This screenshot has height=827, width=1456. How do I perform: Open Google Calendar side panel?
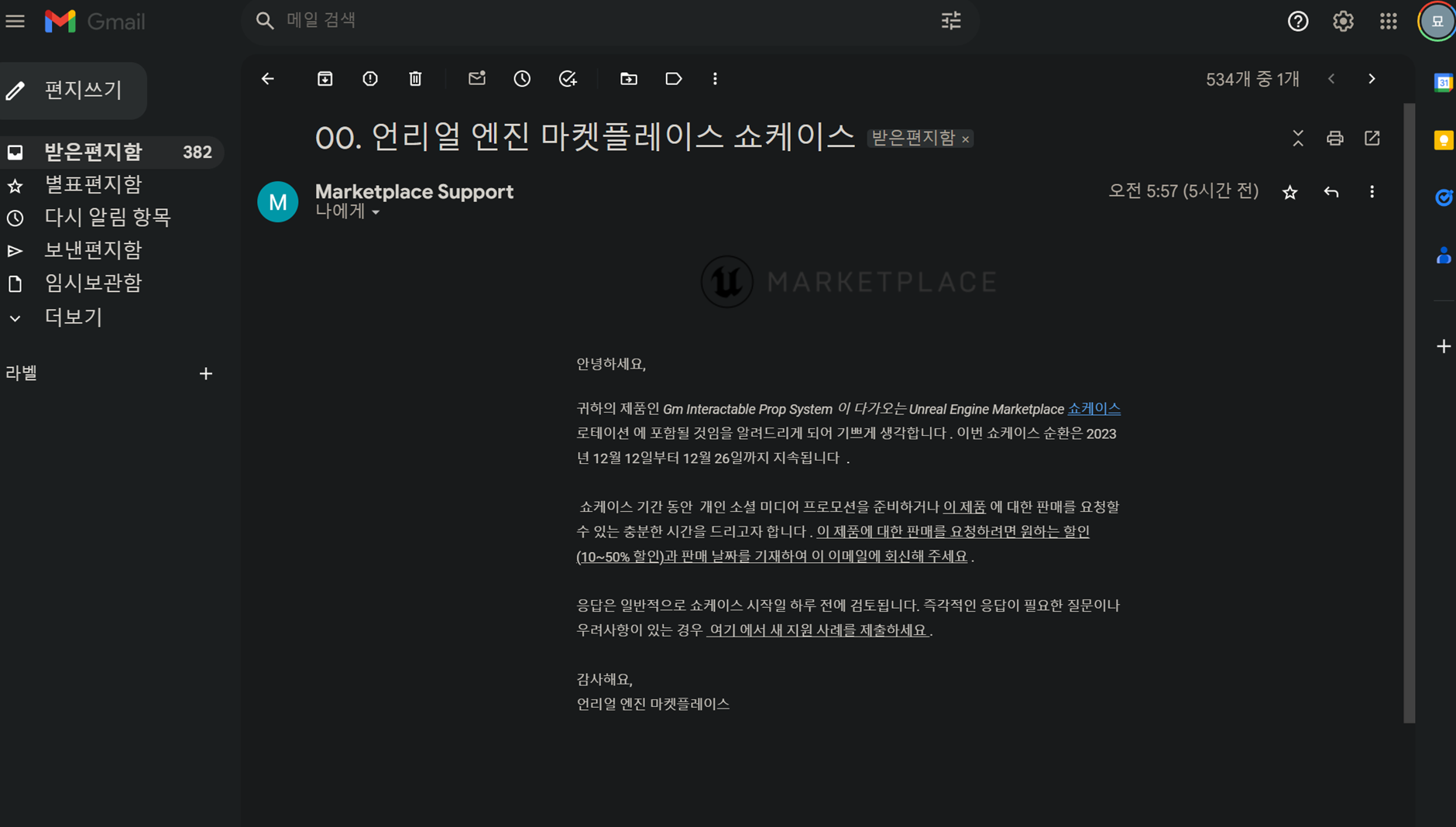coord(1443,82)
